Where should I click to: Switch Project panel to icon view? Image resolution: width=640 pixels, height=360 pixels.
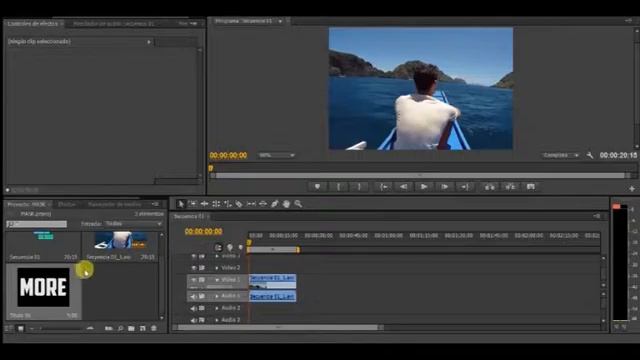click(20, 328)
